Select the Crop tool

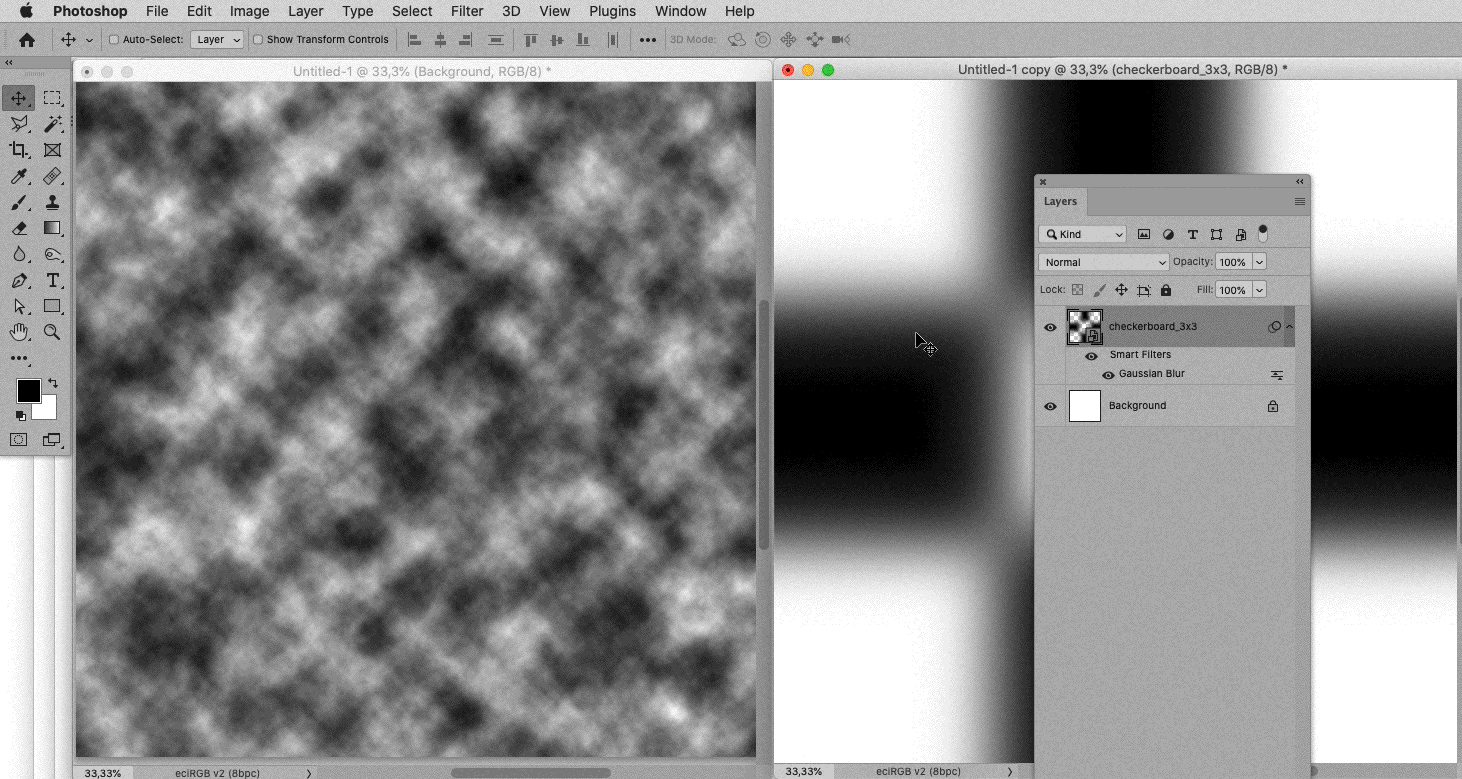[19, 150]
